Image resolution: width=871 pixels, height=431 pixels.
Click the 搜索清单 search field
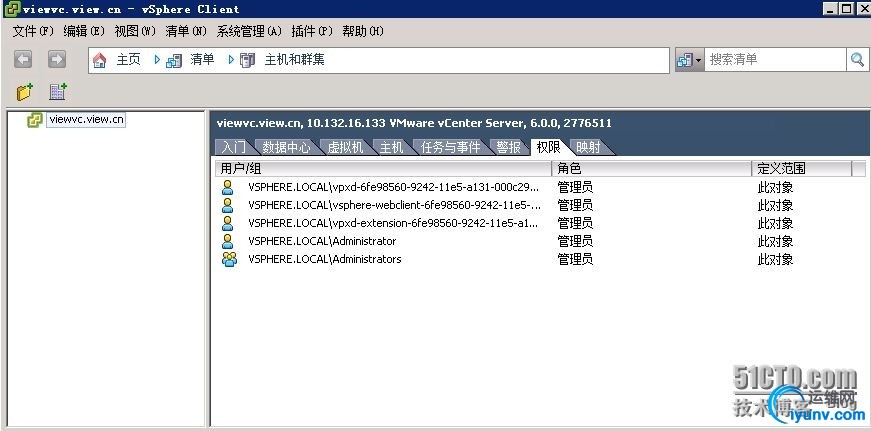coord(775,59)
